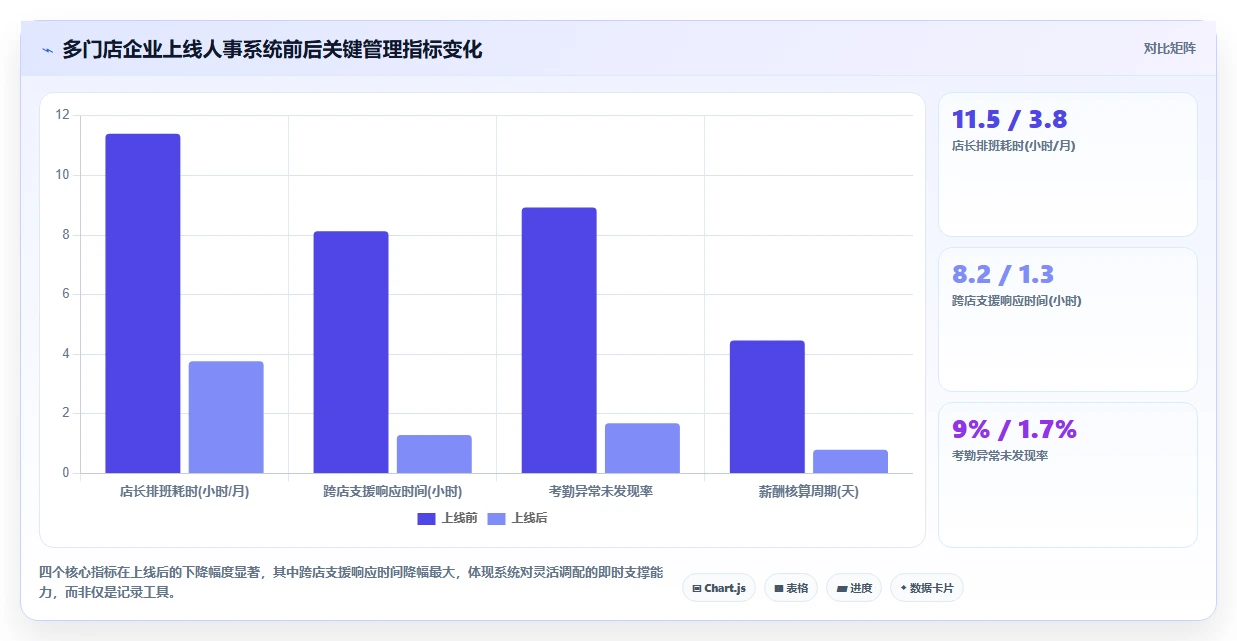Click the lightning icon beside the dashboard title
1237x641 pixels.
[47, 49]
